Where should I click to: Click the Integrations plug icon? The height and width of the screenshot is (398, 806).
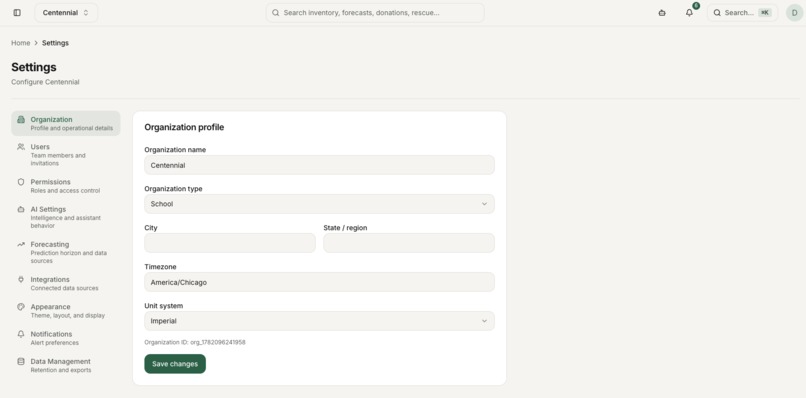[x=21, y=280]
